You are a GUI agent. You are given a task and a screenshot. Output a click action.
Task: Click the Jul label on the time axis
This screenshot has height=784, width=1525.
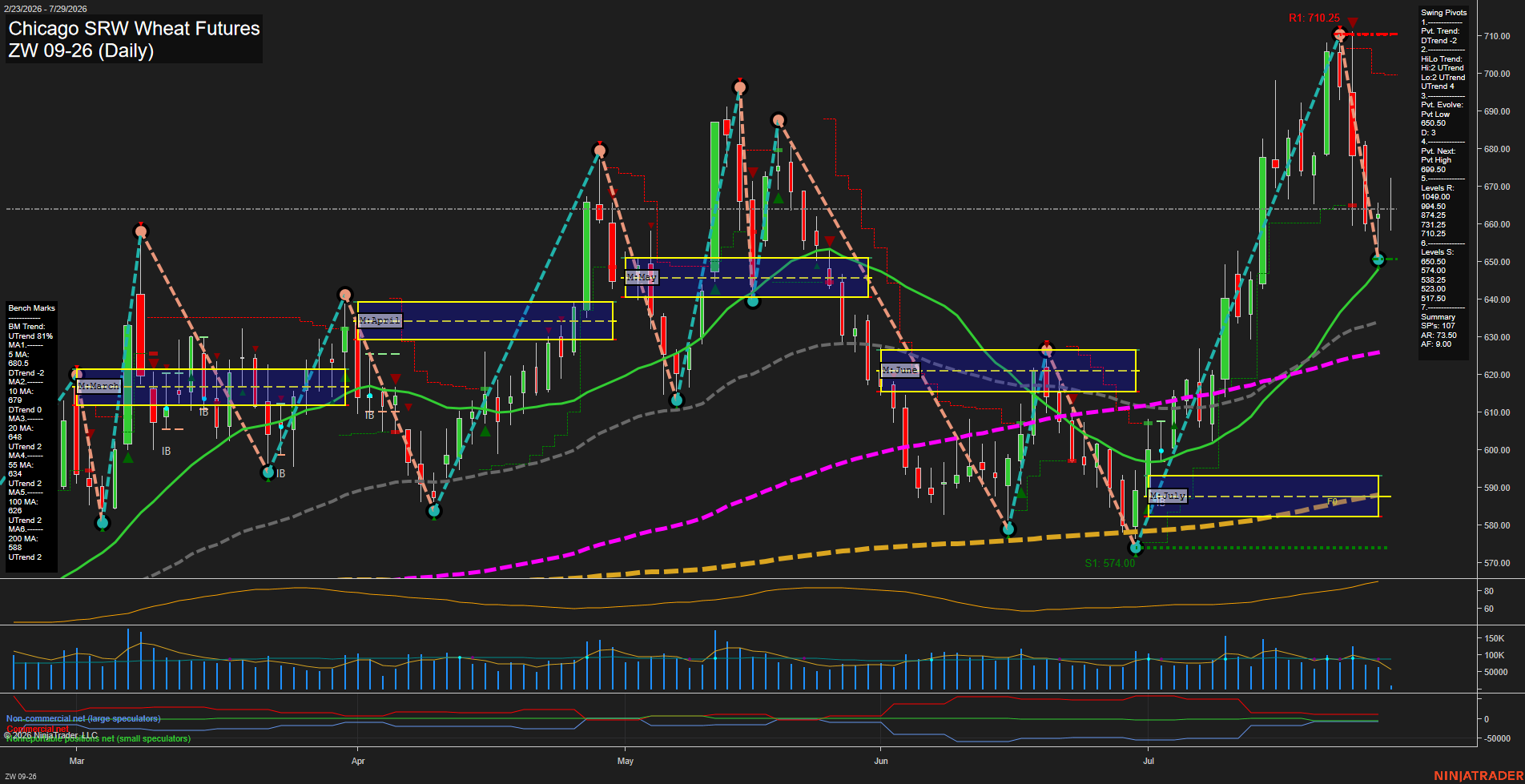click(1149, 761)
